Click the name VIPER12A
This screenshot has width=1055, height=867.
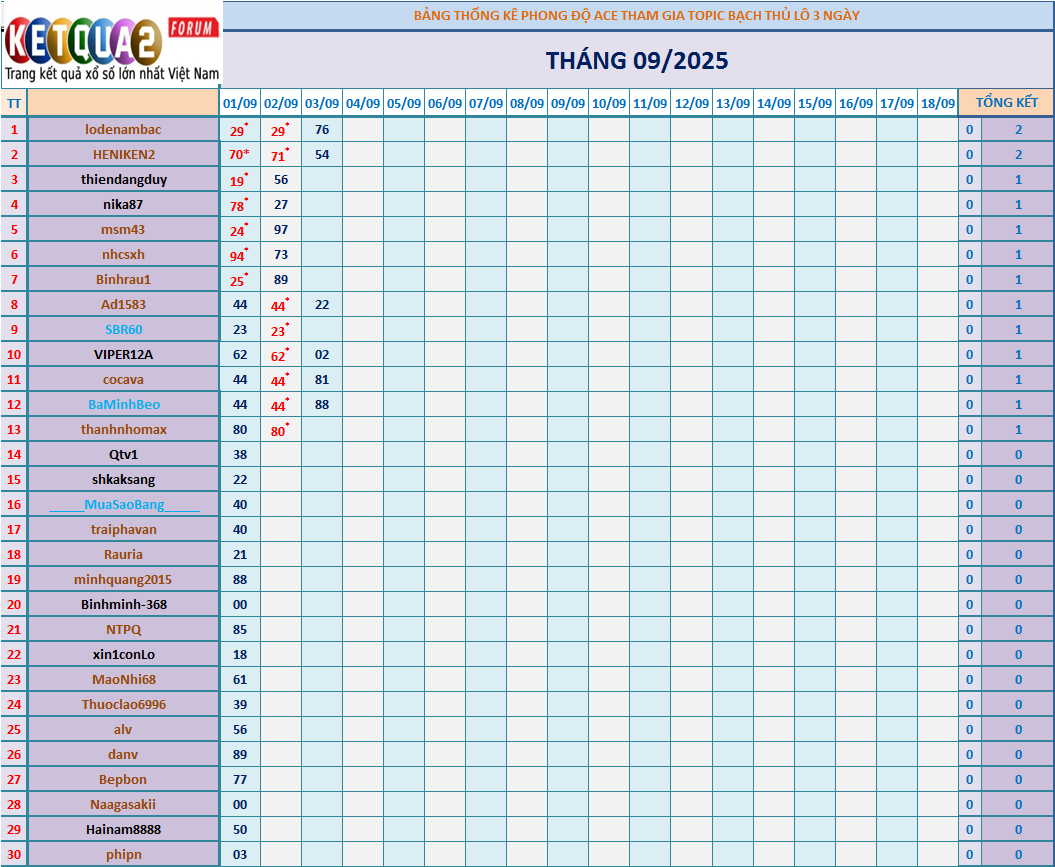pyautogui.click(x=123, y=354)
